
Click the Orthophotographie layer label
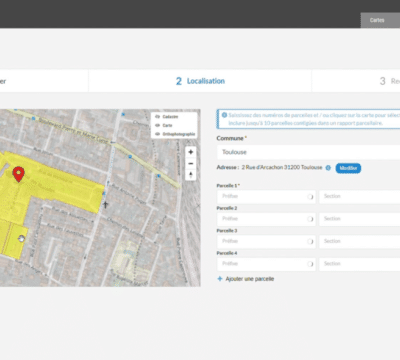(179, 134)
